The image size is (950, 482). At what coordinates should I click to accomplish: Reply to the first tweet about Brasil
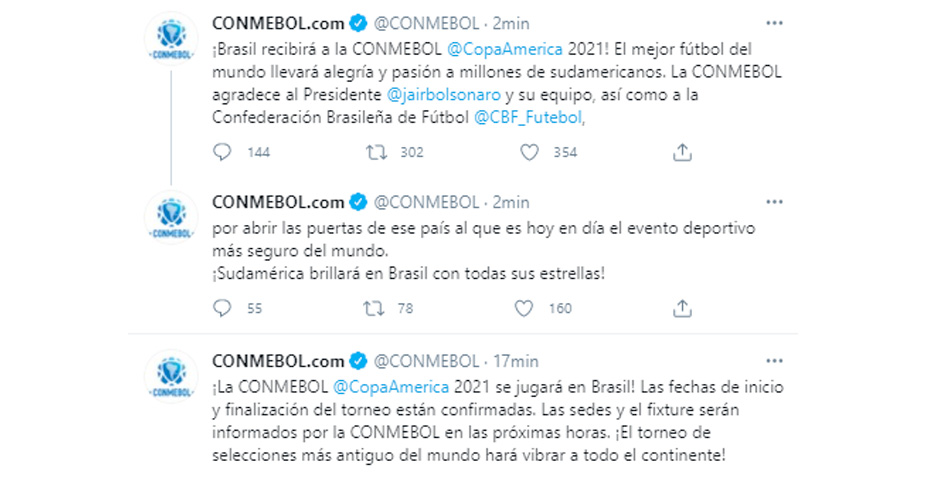click(x=222, y=152)
